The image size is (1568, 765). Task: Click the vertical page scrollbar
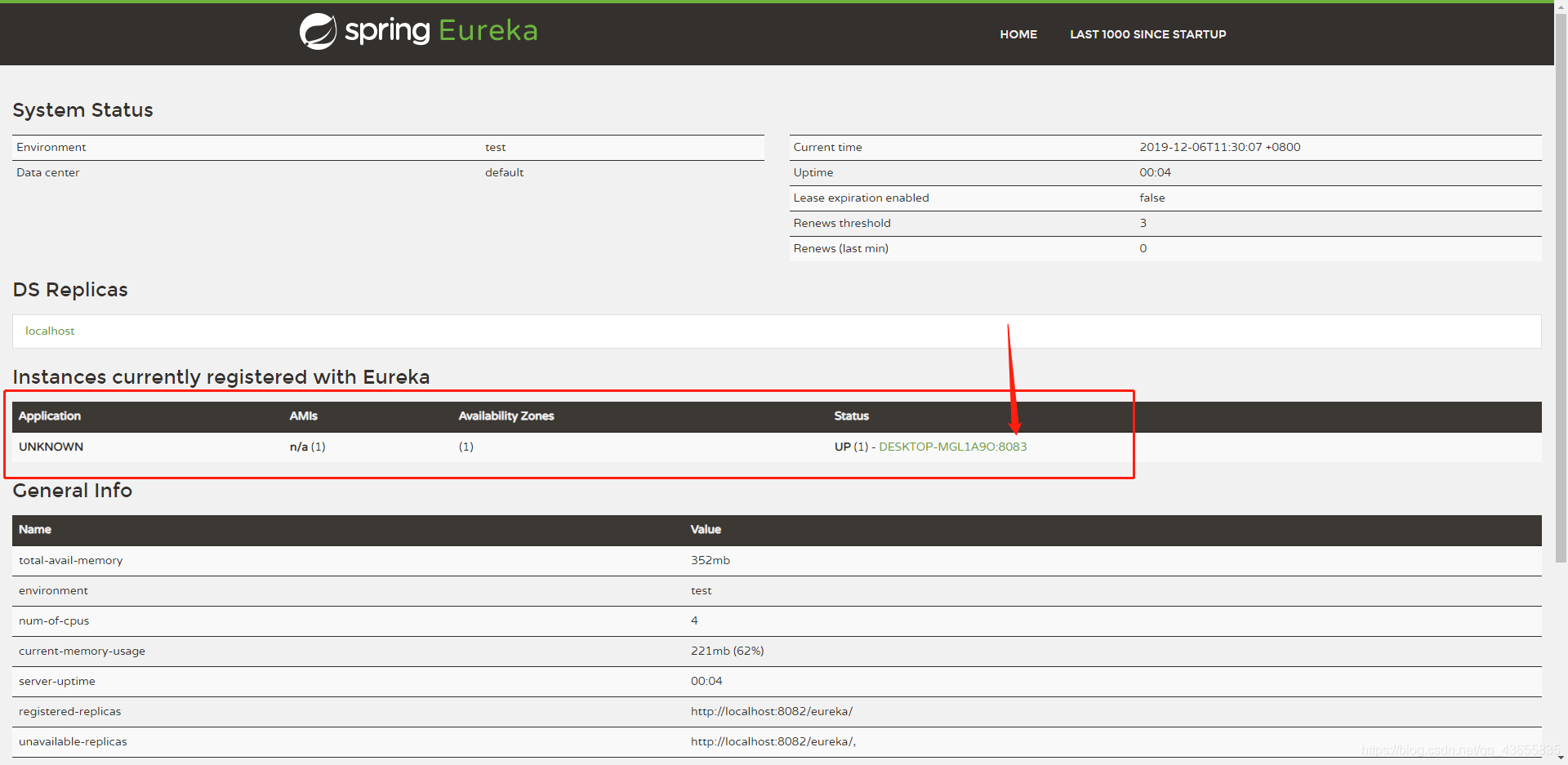pos(1561,287)
